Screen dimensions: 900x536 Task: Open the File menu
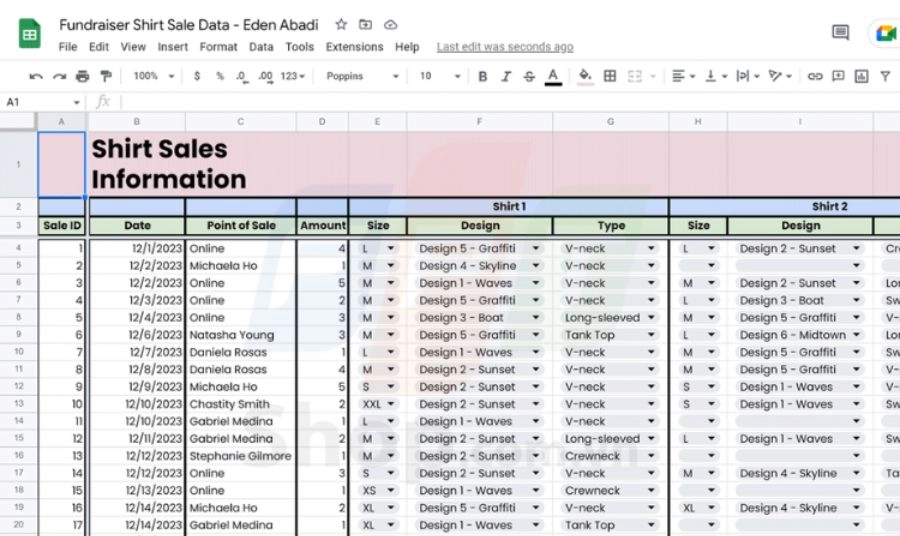tap(68, 47)
